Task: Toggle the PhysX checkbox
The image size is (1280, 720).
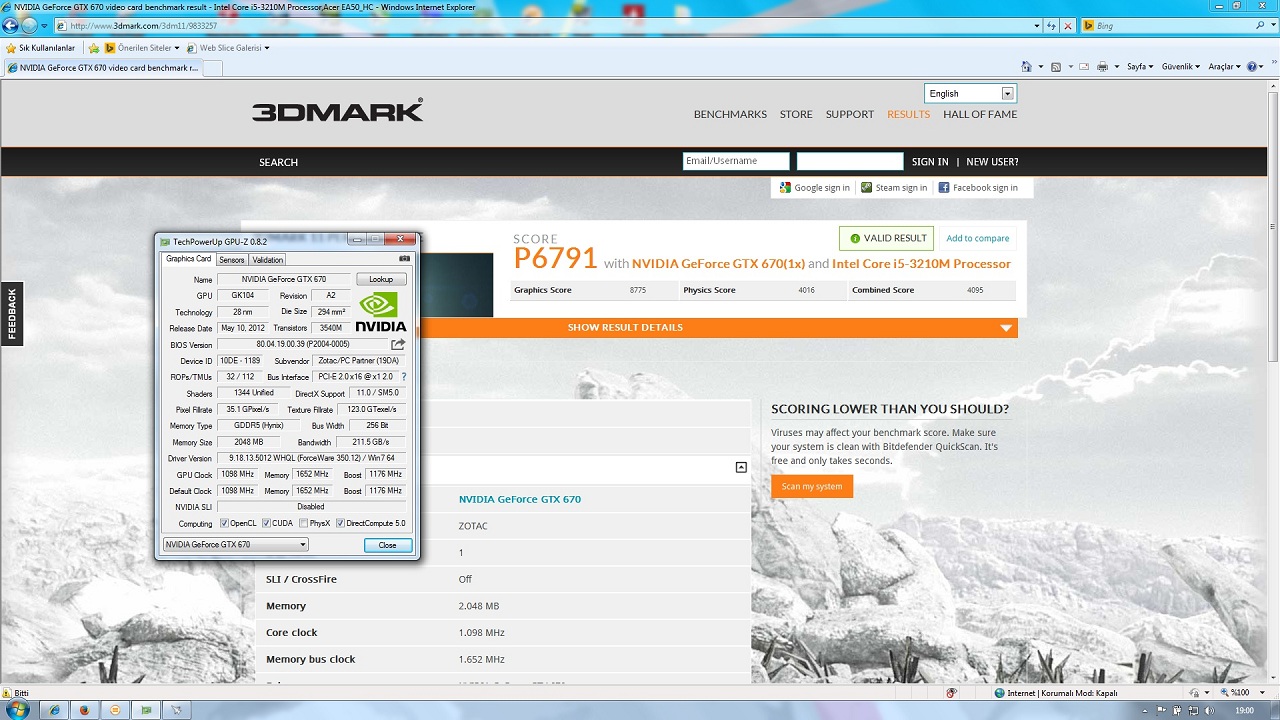Action: point(303,523)
